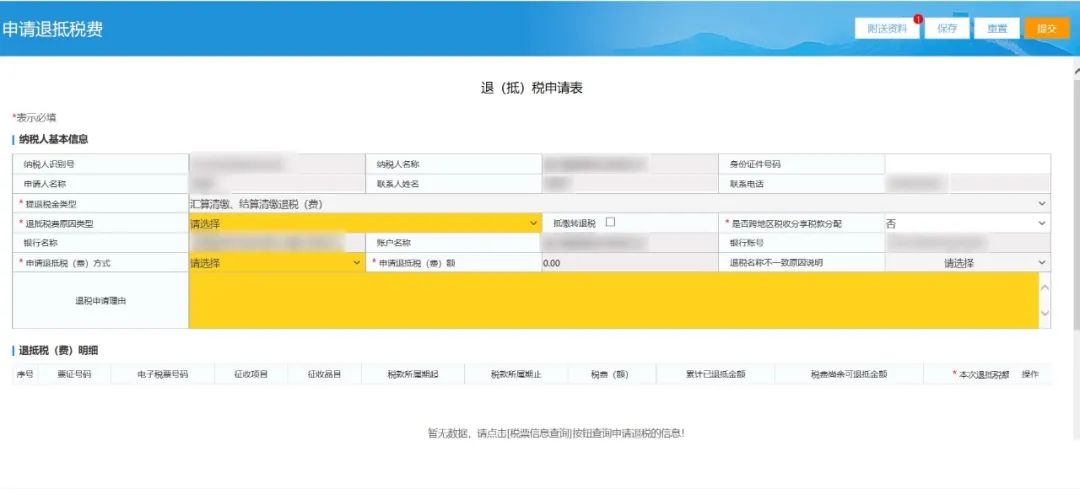
Task: Click the 退(抵)税申请表 form title
Action: 532,88
